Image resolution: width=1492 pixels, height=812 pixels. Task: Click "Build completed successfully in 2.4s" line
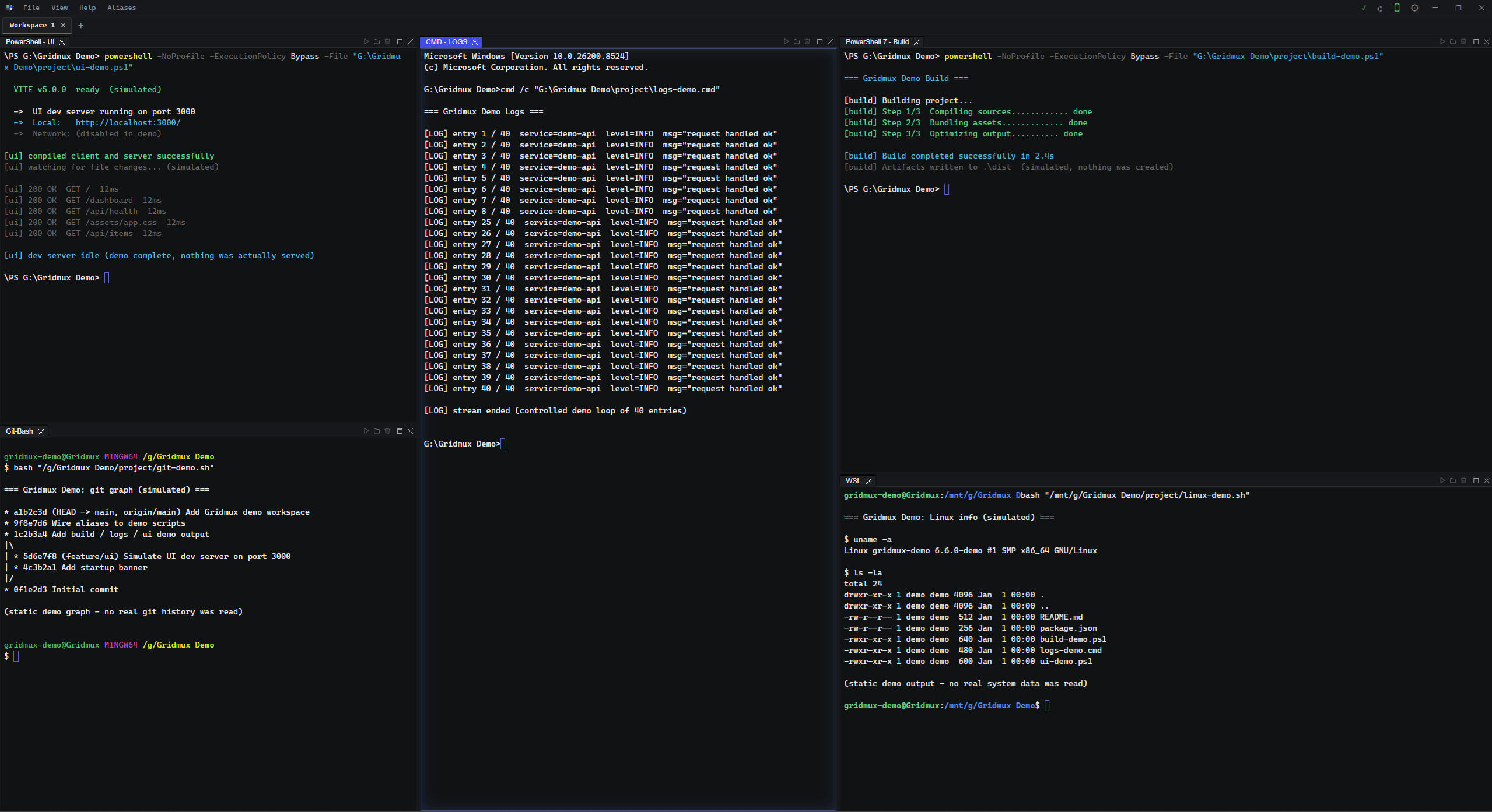[948, 156]
